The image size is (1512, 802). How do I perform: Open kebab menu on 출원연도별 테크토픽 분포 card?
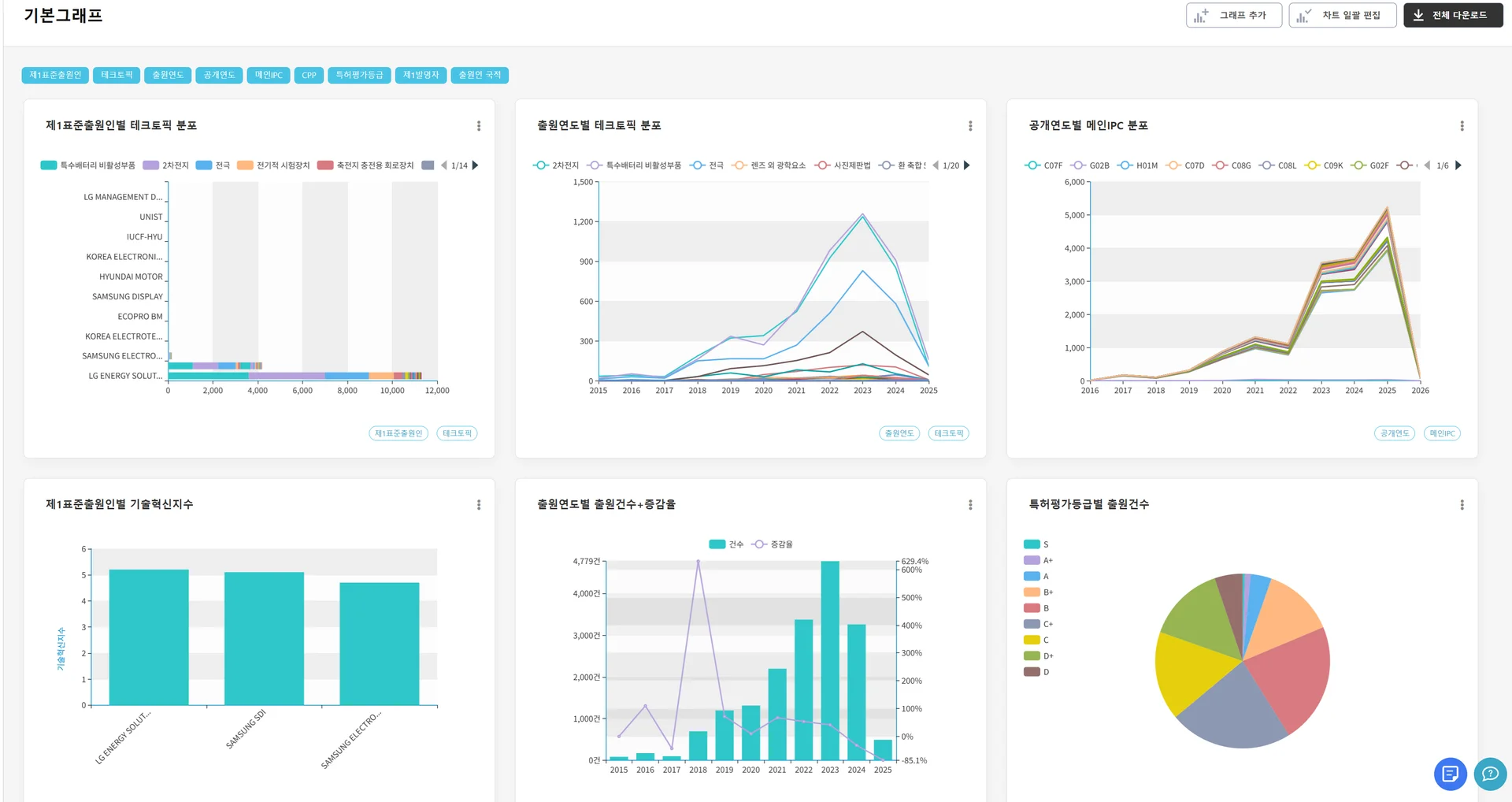(970, 126)
